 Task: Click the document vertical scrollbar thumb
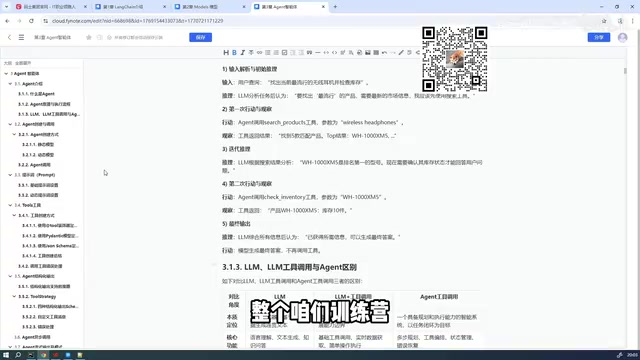pos(625,71)
